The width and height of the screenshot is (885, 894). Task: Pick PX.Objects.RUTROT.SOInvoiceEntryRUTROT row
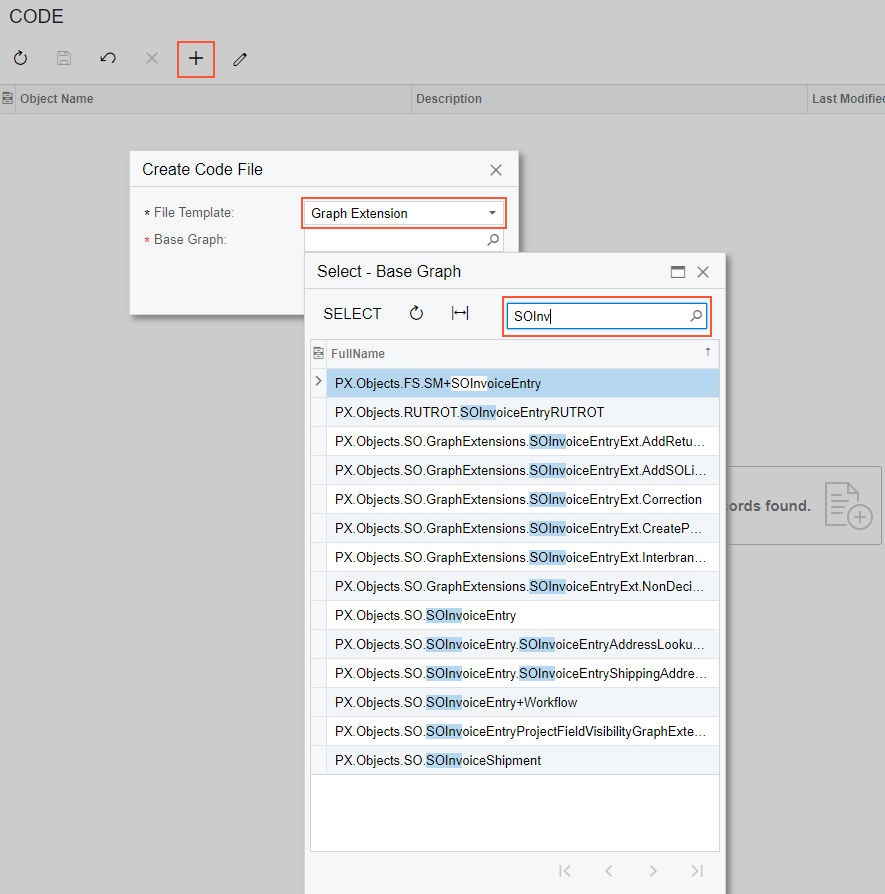coord(470,412)
